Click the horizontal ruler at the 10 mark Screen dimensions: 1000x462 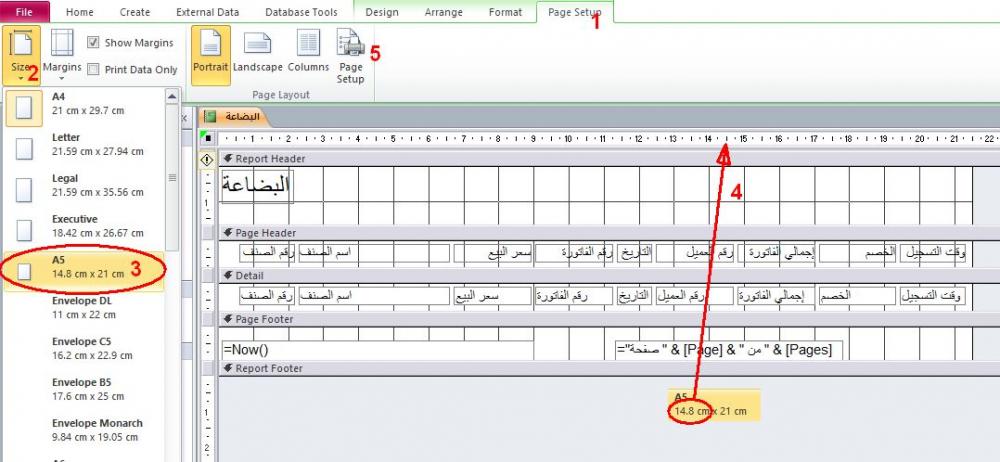click(x=568, y=138)
